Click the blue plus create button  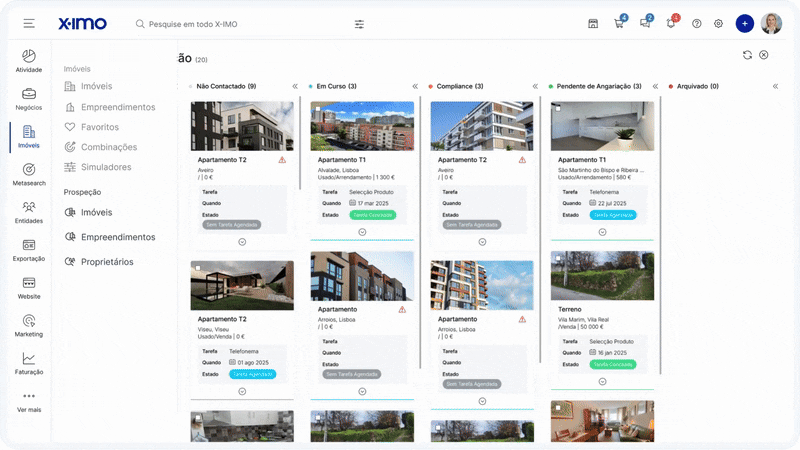point(744,23)
